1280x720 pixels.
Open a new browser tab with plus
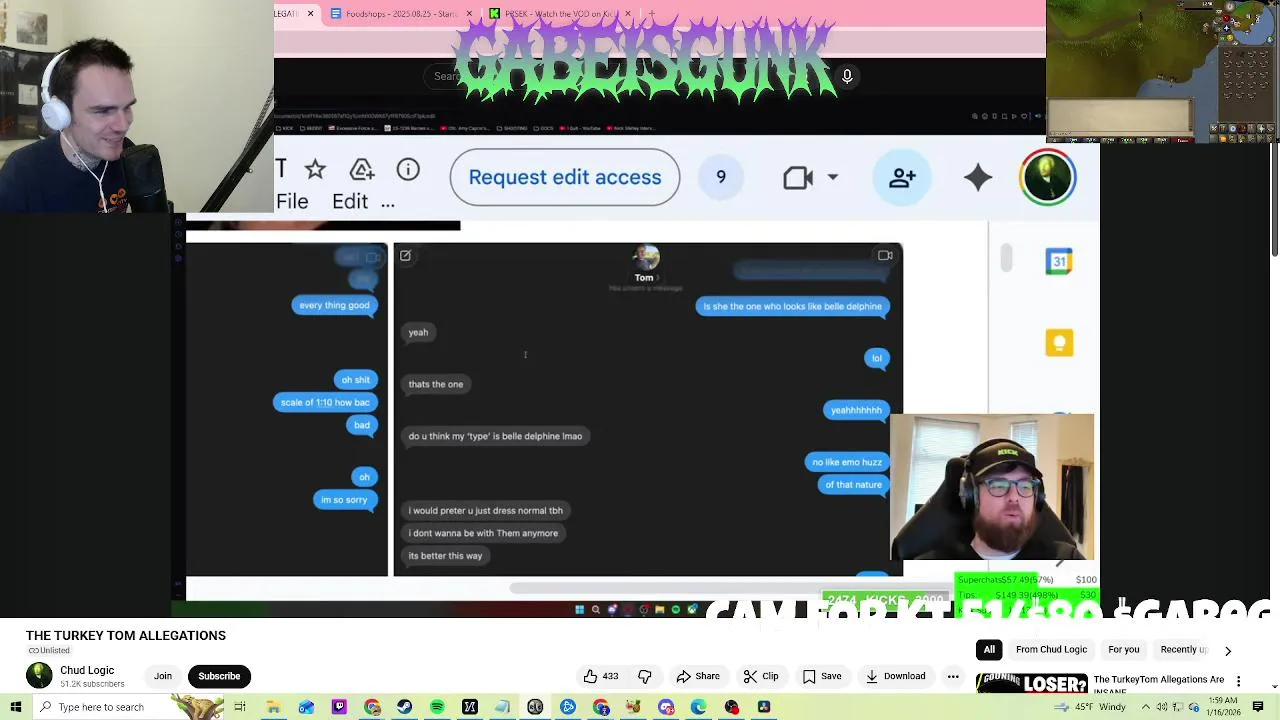[651, 14]
